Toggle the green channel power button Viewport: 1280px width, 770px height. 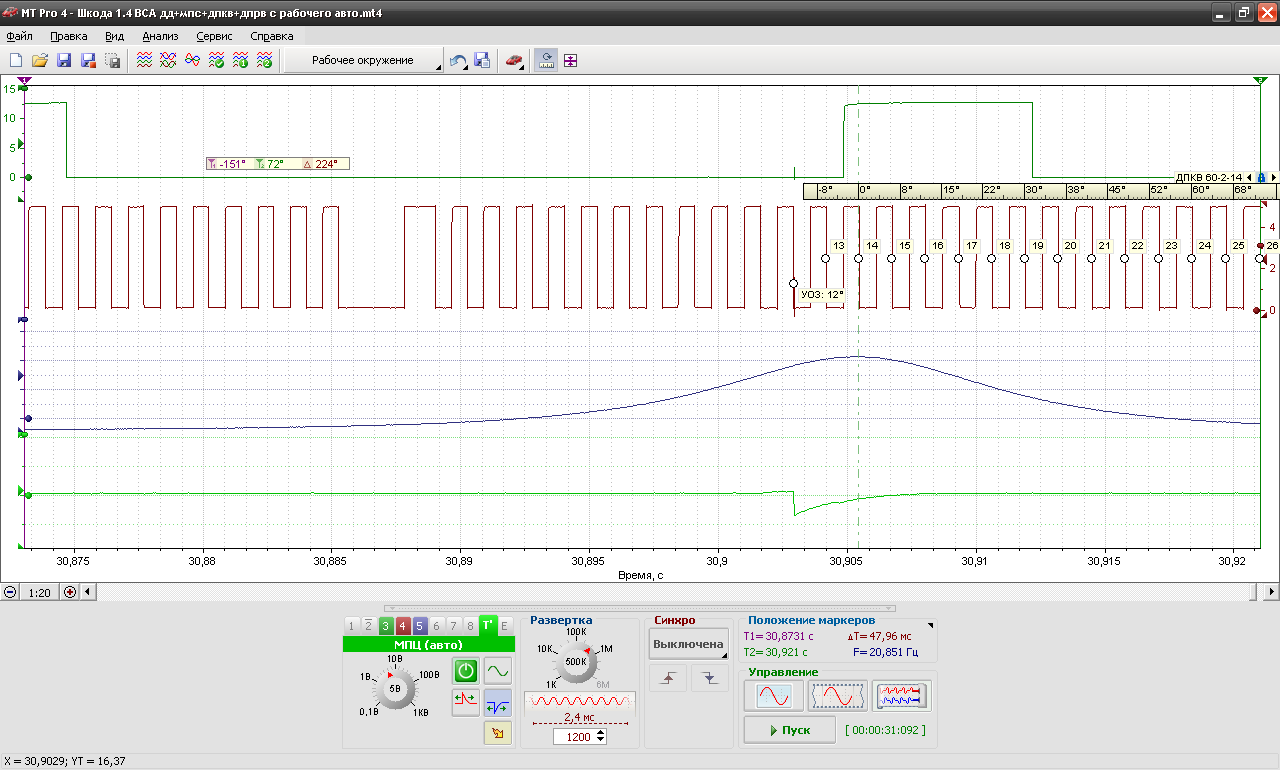(465, 671)
